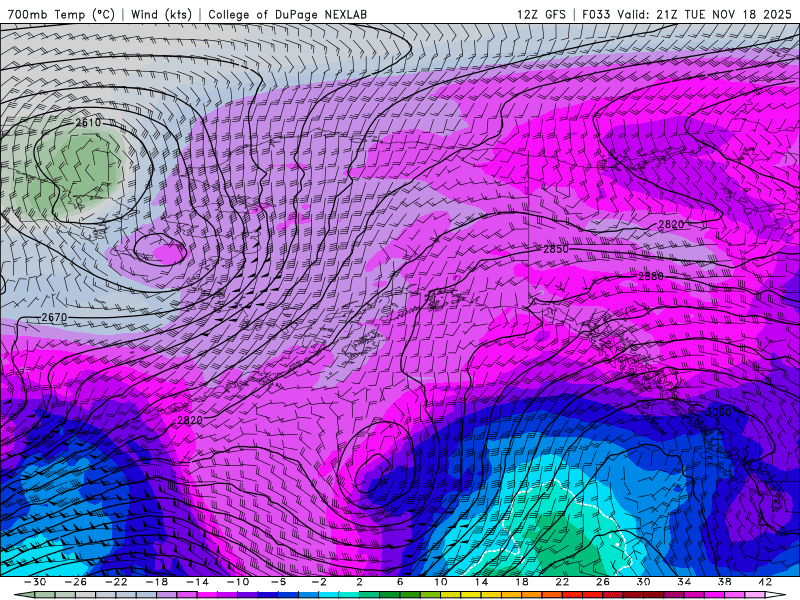Viewport: 800px width, 600px height.
Task: Click the 2610 height contour label
Action: 88,122
